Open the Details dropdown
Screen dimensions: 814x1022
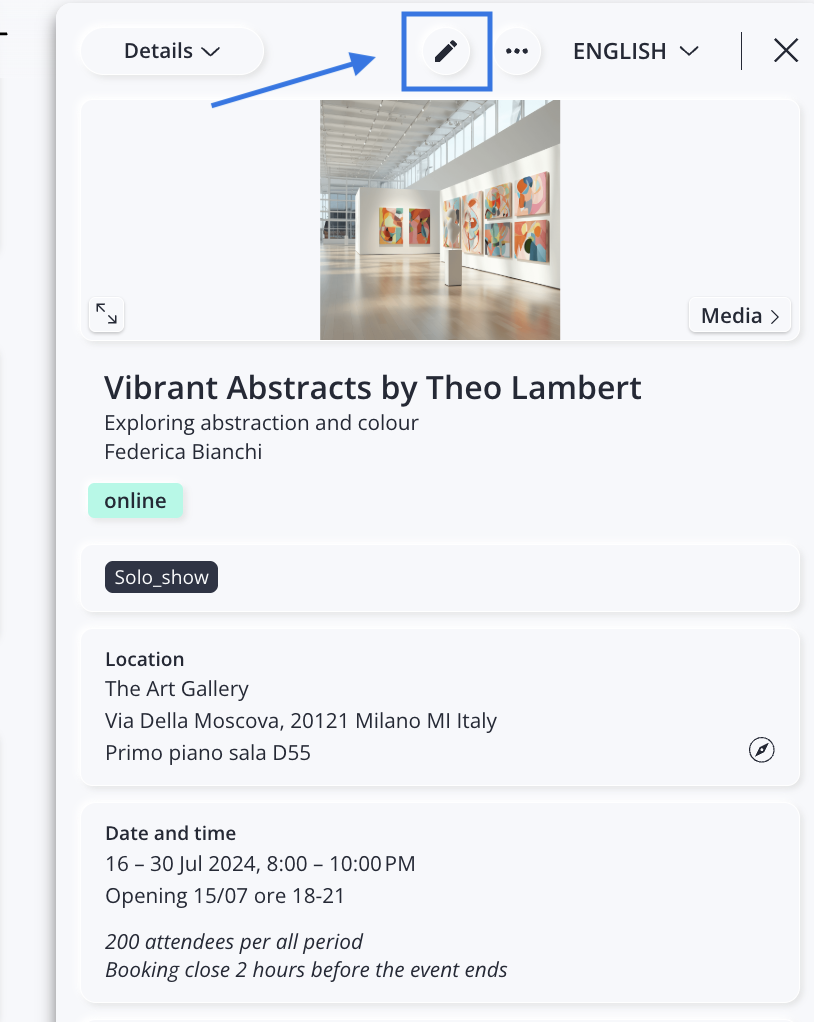pos(172,51)
